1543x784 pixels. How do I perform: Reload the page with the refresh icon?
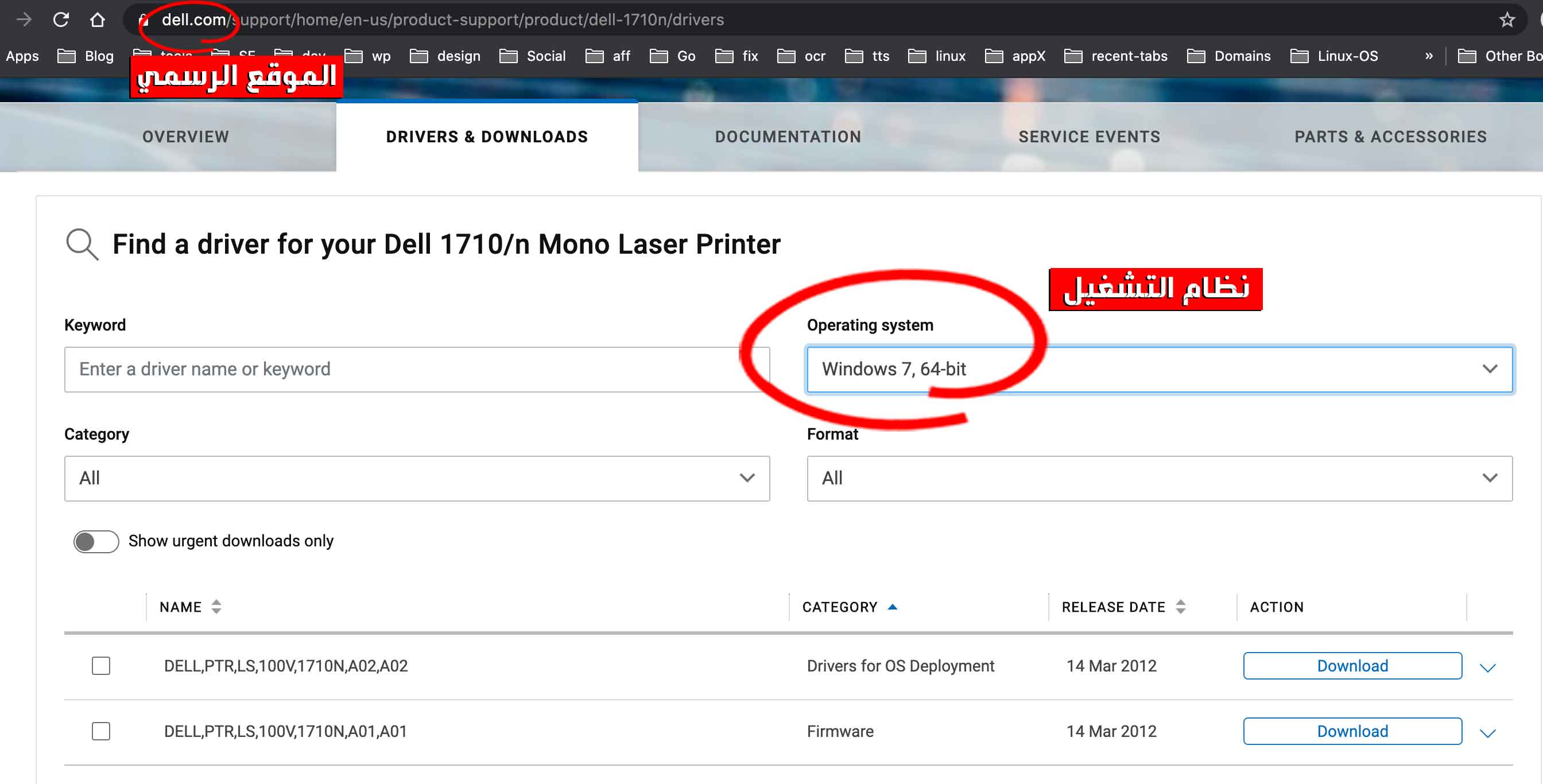(61, 20)
